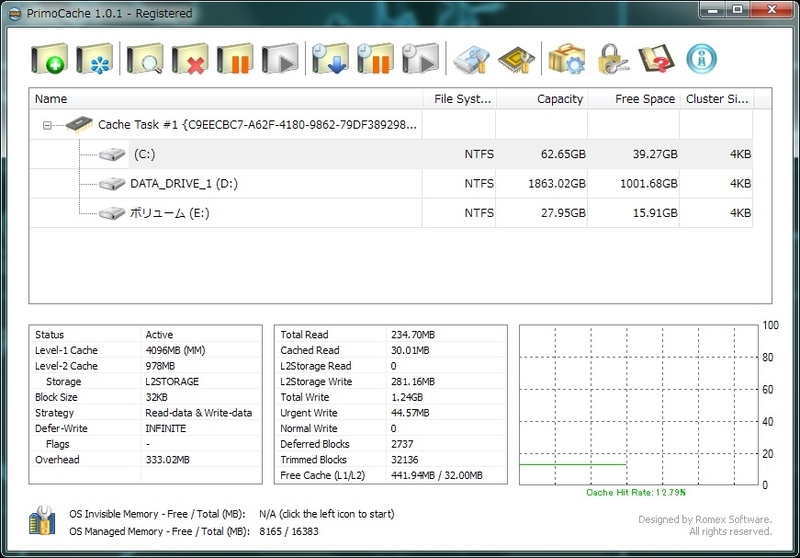The image size is (800, 558).
Task: Click the PrimoCache title bar app icon
Action: click(x=15, y=13)
